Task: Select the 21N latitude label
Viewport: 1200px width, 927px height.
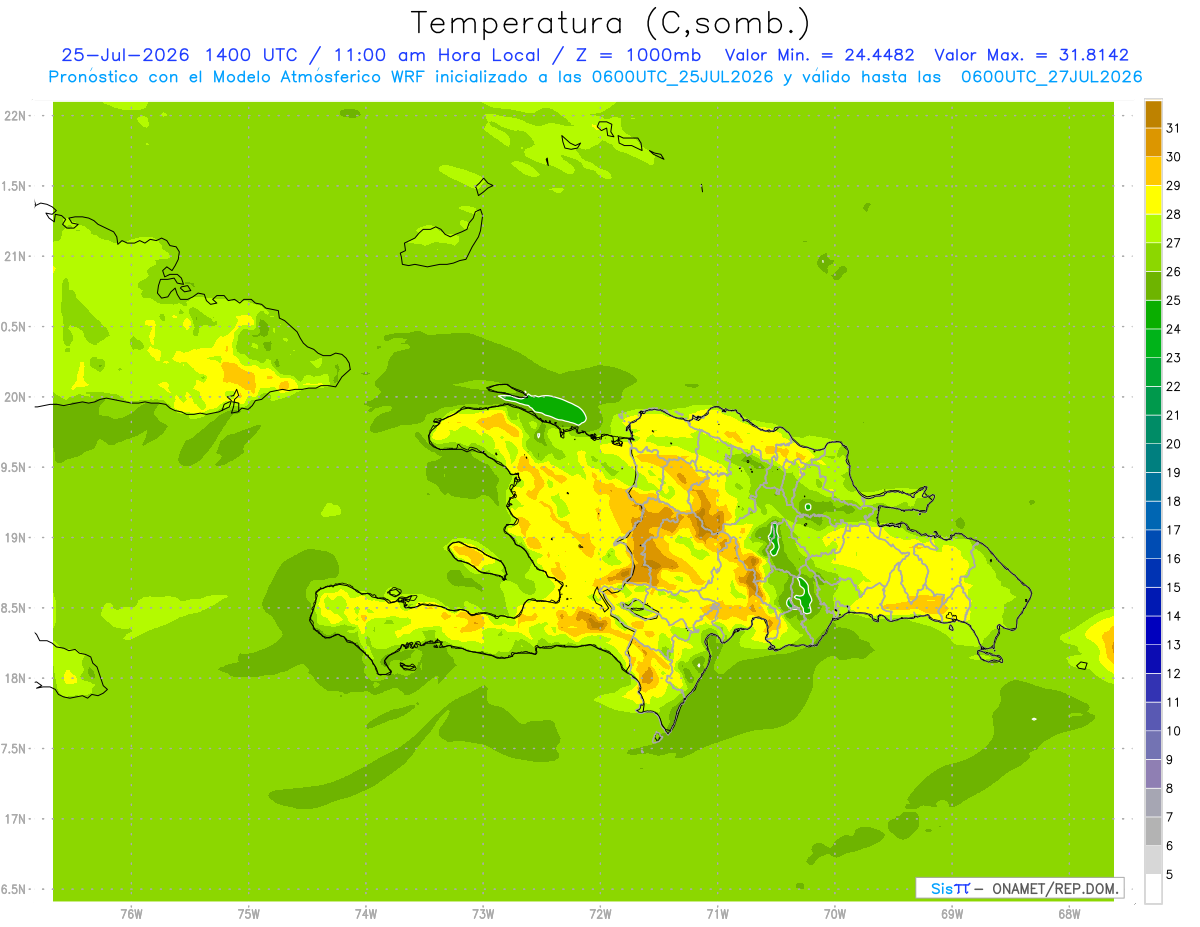Action: coord(15,256)
